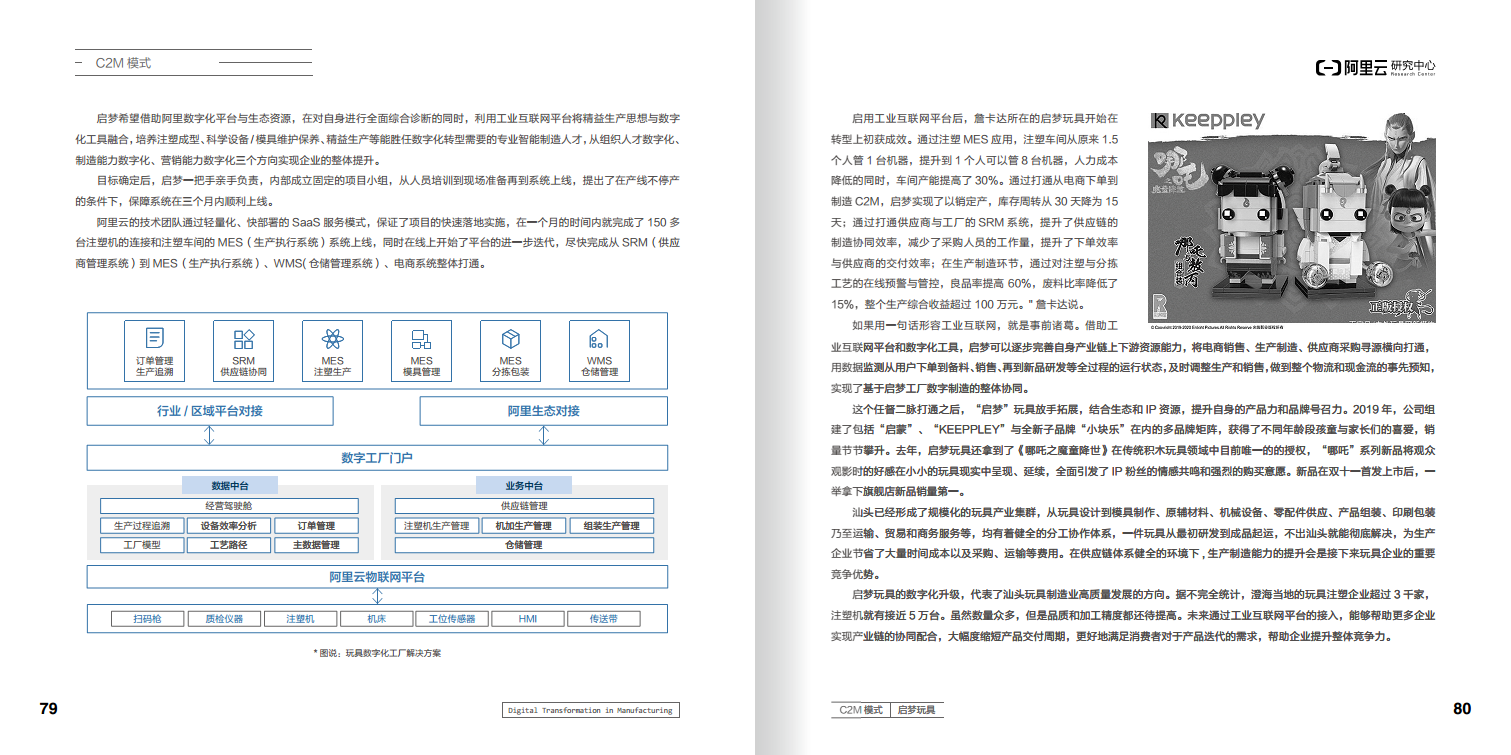
Task: Click the Keeppley brand logo
Action: [x=1205, y=118]
